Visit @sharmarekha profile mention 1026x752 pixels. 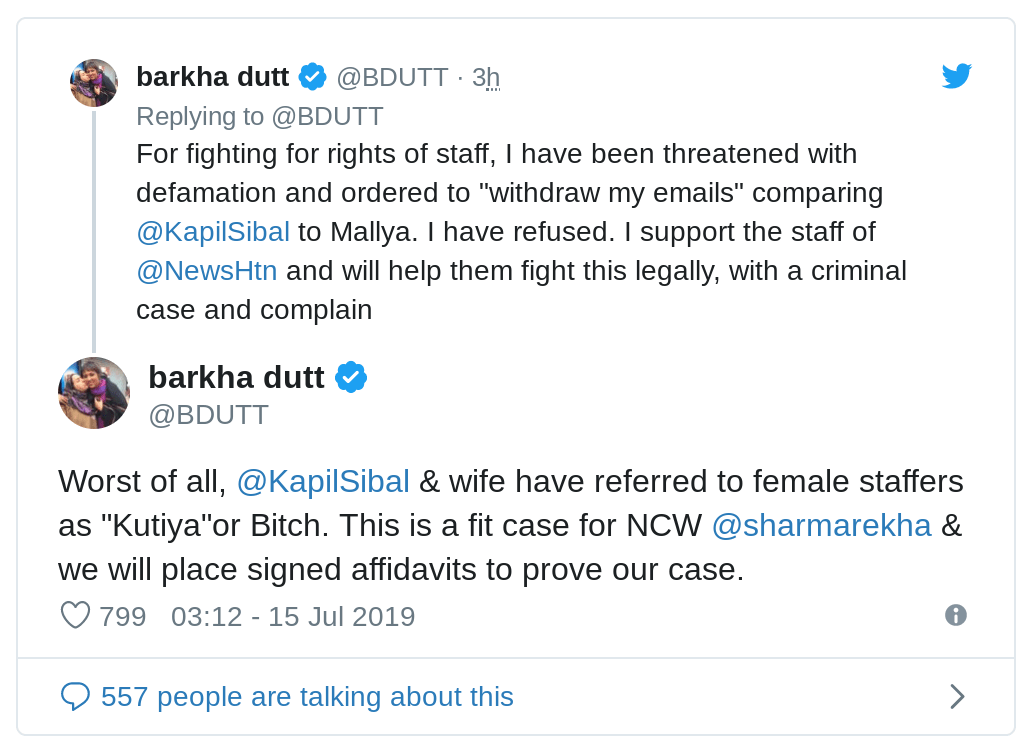(821, 525)
